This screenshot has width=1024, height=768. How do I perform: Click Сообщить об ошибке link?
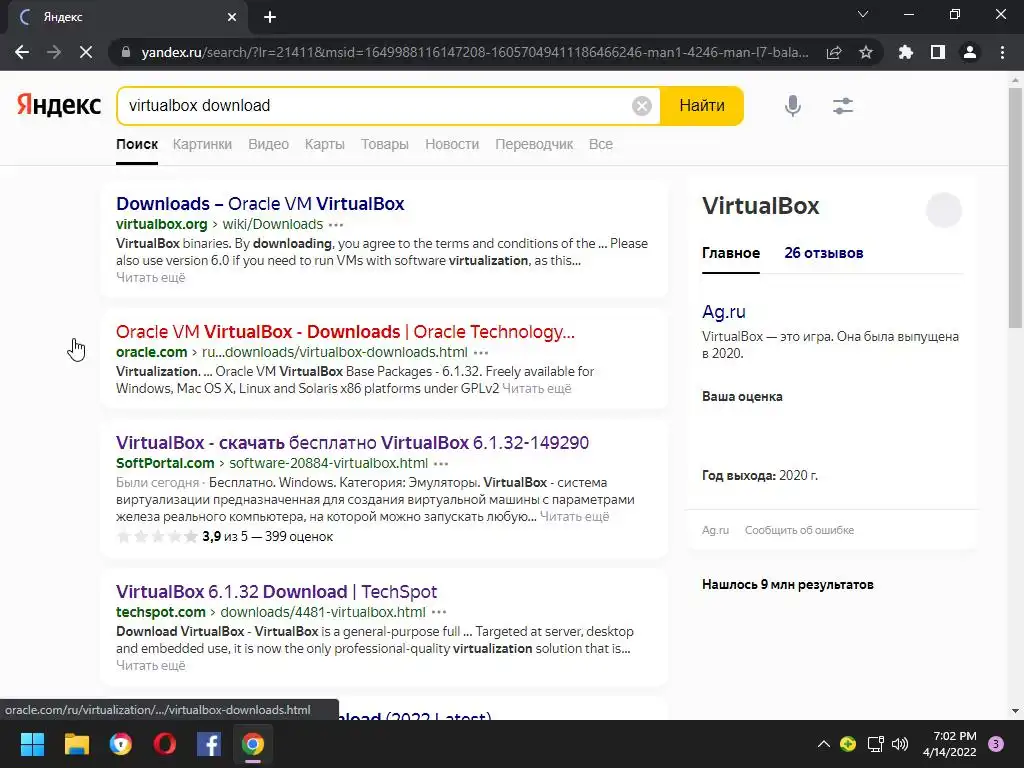click(x=799, y=530)
